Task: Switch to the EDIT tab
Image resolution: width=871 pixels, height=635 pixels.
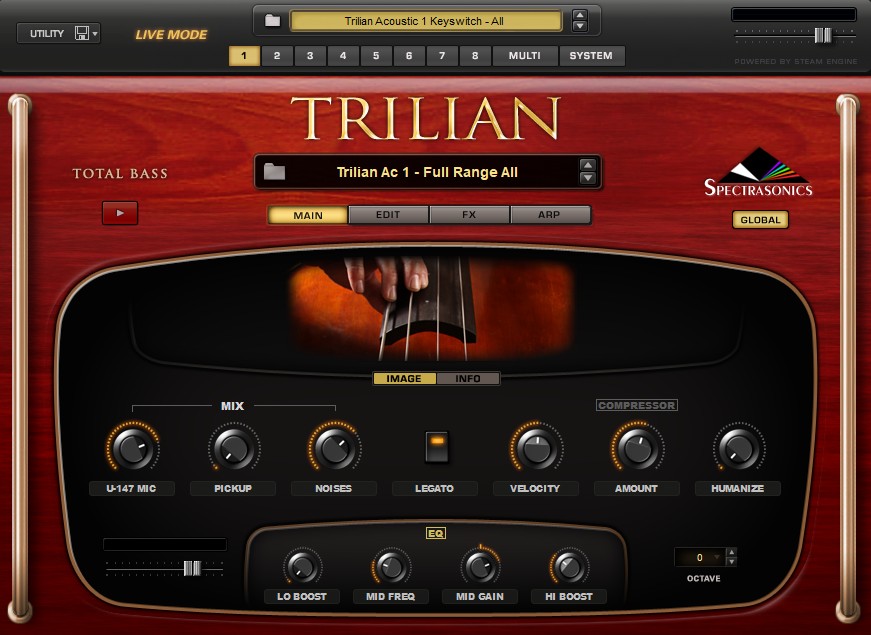Action: pos(388,215)
